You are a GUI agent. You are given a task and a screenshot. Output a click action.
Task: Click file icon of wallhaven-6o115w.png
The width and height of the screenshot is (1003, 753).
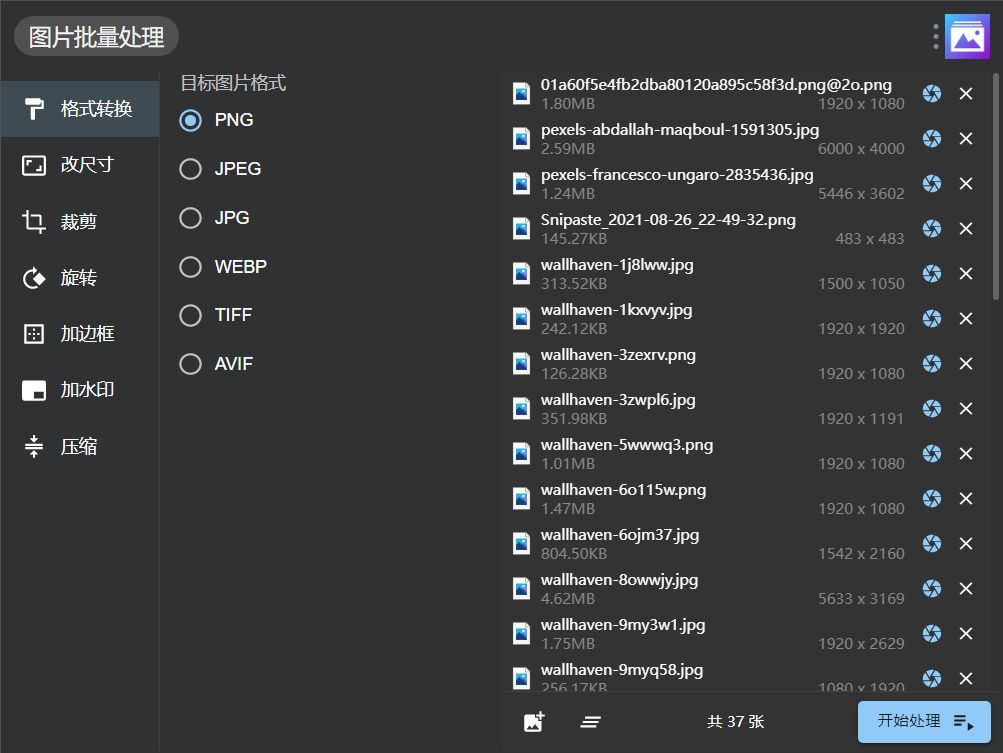[x=521, y=498]
